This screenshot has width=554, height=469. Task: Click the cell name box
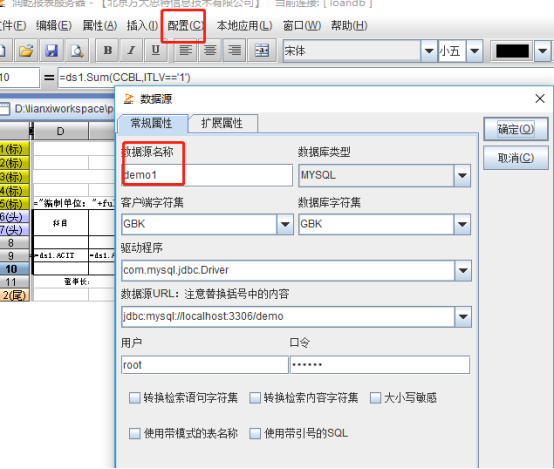coord(19,77)
